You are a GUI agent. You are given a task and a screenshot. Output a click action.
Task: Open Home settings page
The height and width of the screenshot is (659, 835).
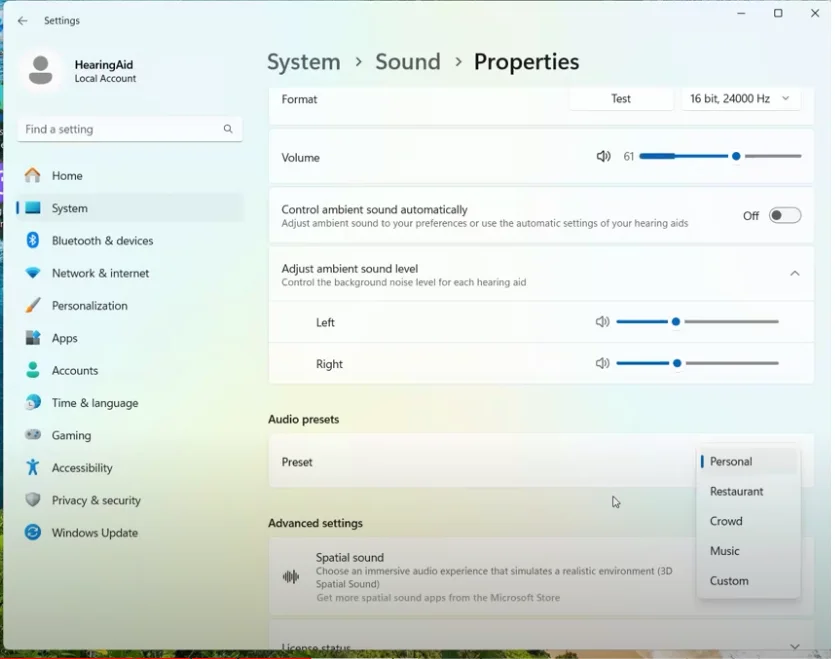pos(130,175)
